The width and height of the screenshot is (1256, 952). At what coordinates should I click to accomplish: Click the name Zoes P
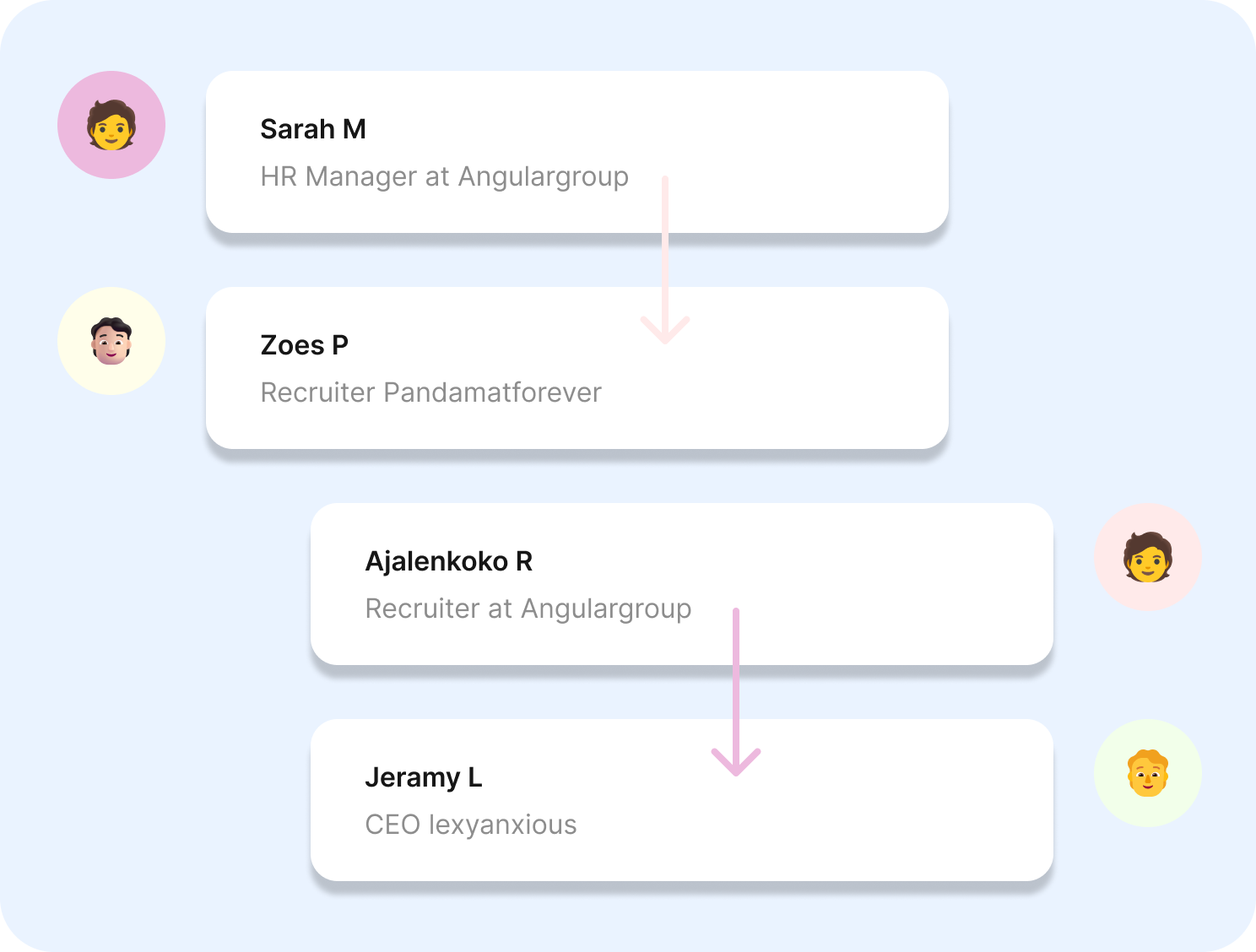point(305,345)
